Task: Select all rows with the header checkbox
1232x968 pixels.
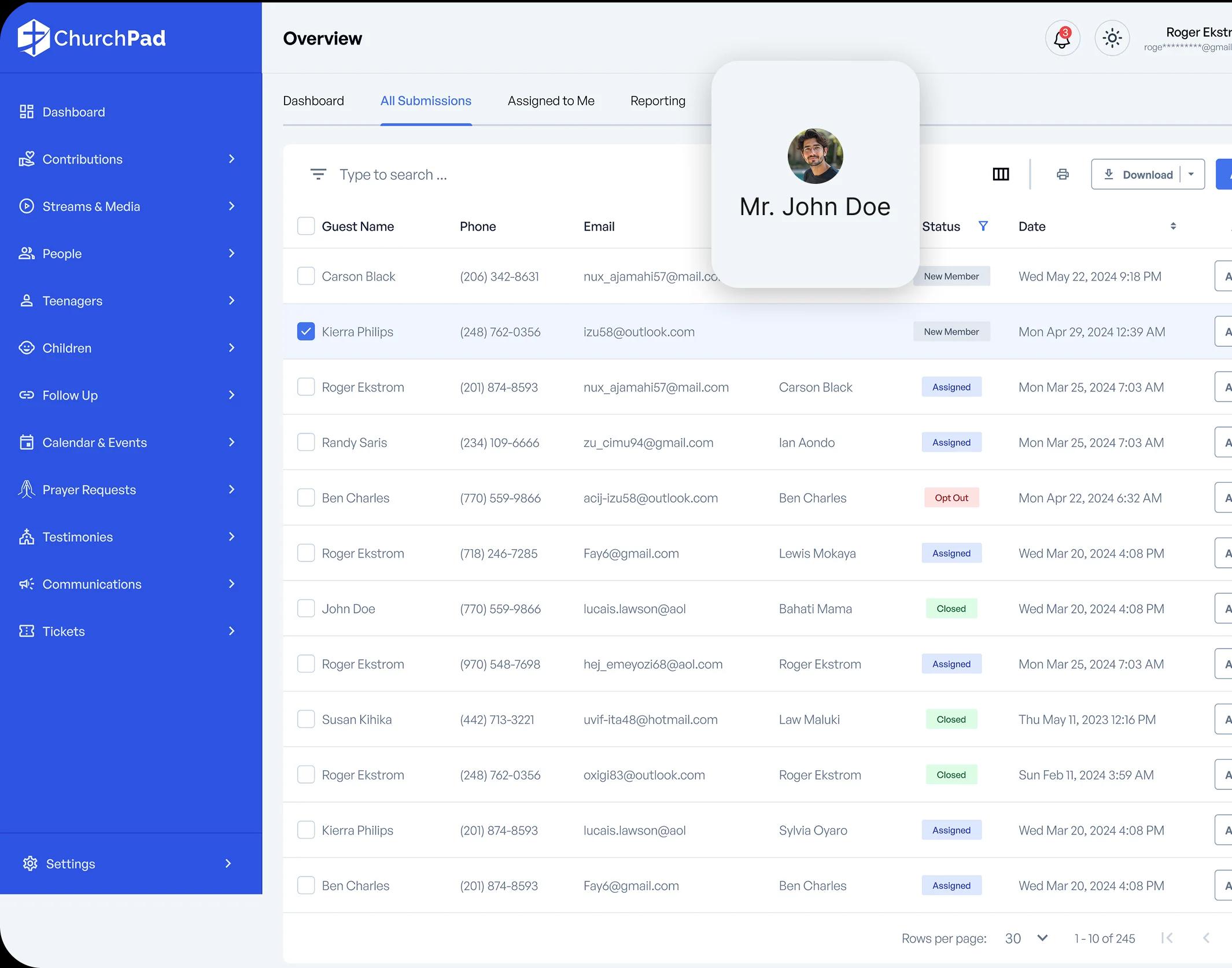Action: click(x=306, y=226)
